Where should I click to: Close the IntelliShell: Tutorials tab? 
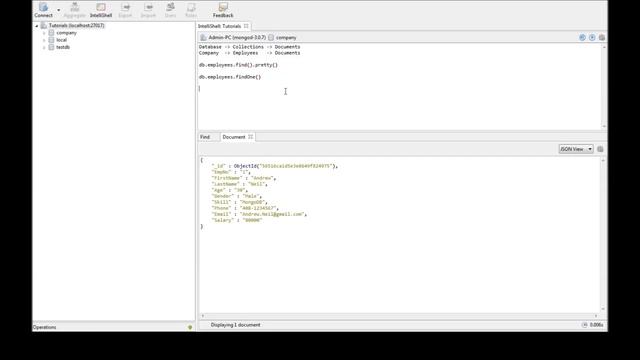pyautogui.click(x=246, y=26)
